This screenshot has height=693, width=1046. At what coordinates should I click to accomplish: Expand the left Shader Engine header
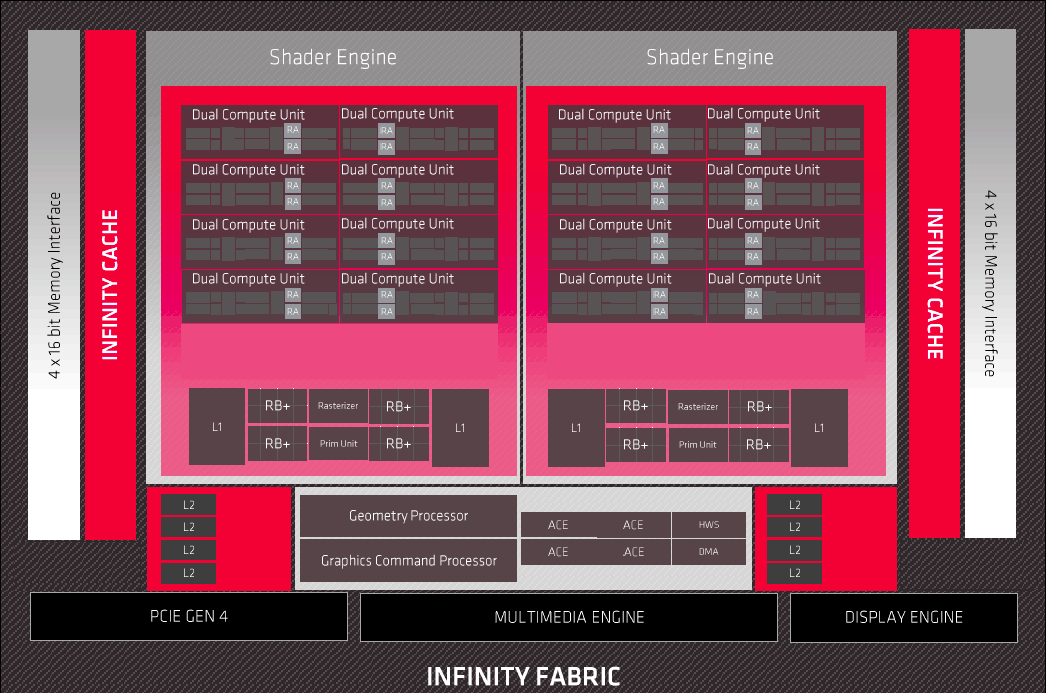coord(333,57)
